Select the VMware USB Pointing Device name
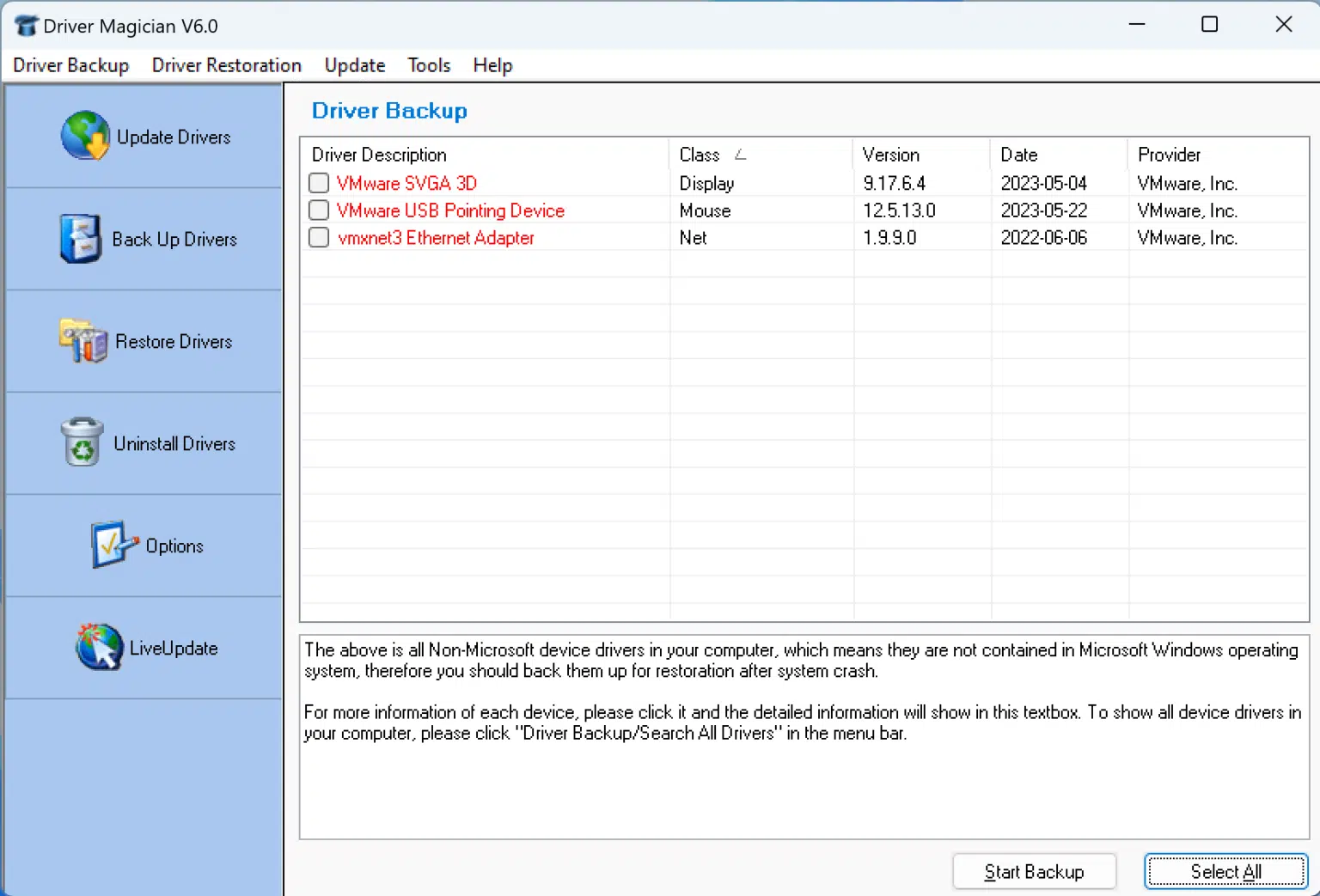Image resolution: width=1320 pixels, height=896 pixels. coord(450,210)
